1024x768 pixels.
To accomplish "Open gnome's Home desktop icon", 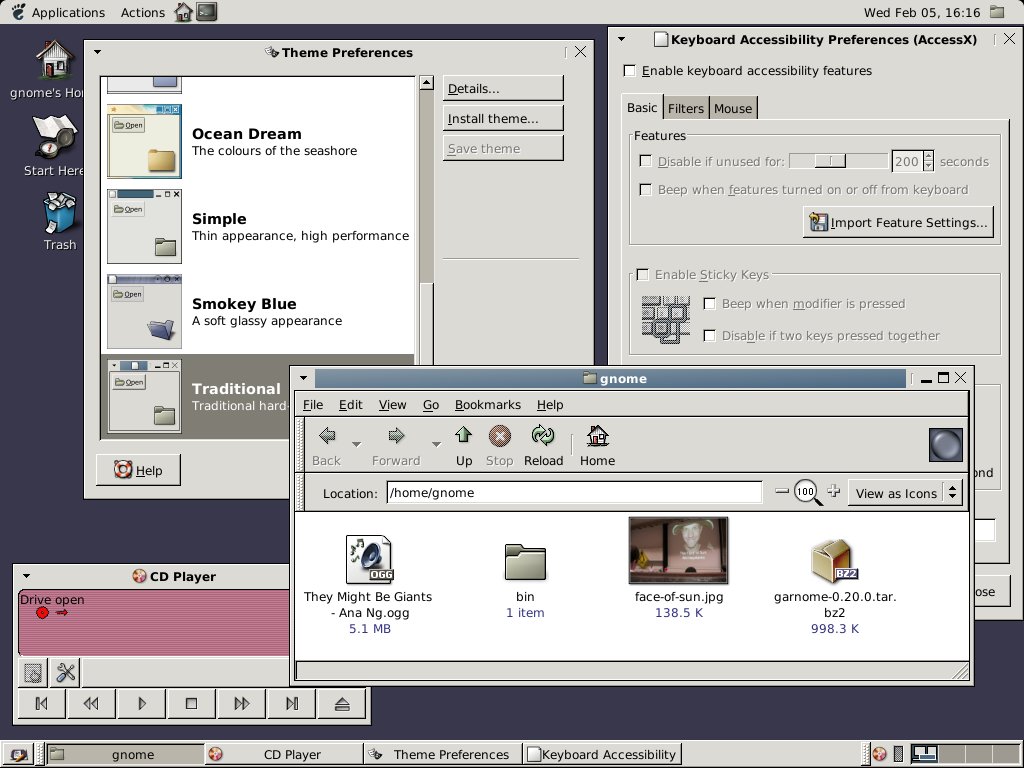I will [54, 60].
